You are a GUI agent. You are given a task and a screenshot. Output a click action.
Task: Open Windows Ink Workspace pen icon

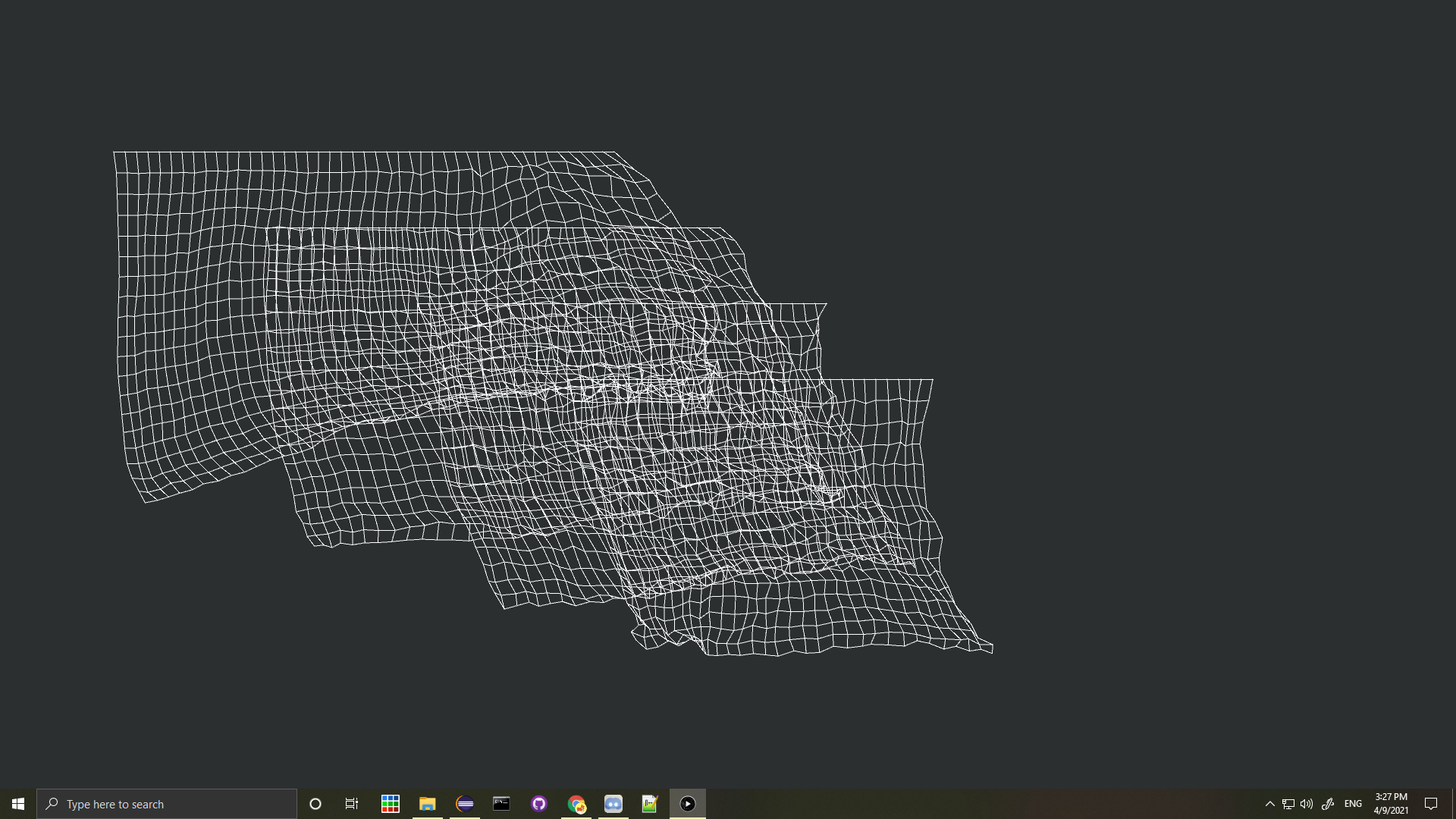(1328, 804)
